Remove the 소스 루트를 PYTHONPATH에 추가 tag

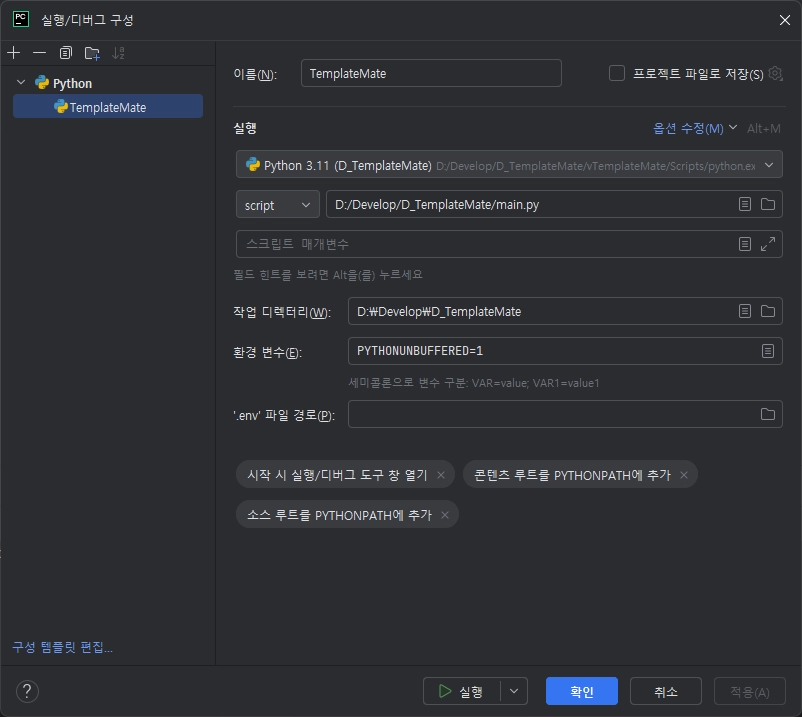point(444,515)
